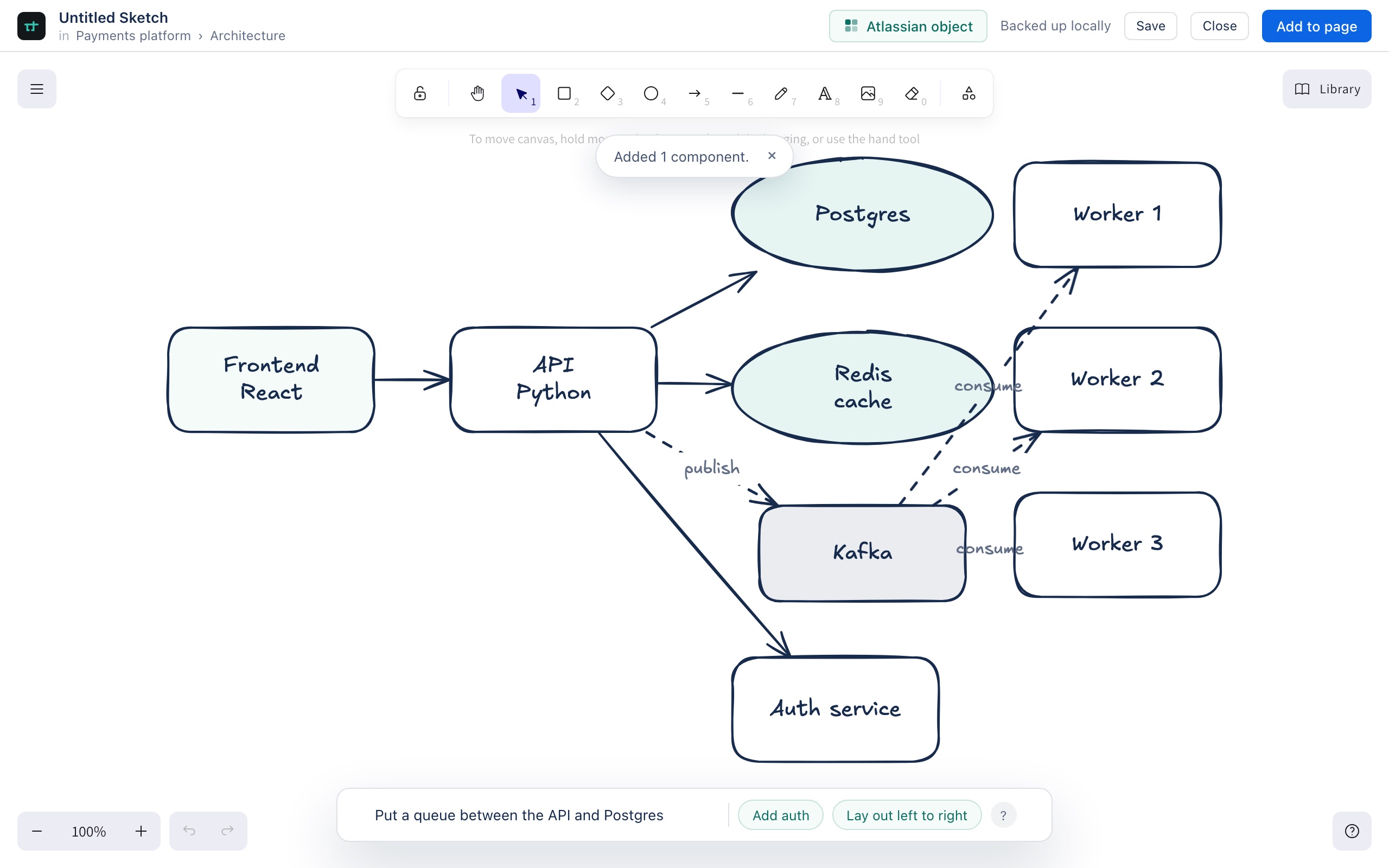This screenshot has width=1389, height=868.
Task: Toggle the canvas lock tool
Action: pos(420,93)
